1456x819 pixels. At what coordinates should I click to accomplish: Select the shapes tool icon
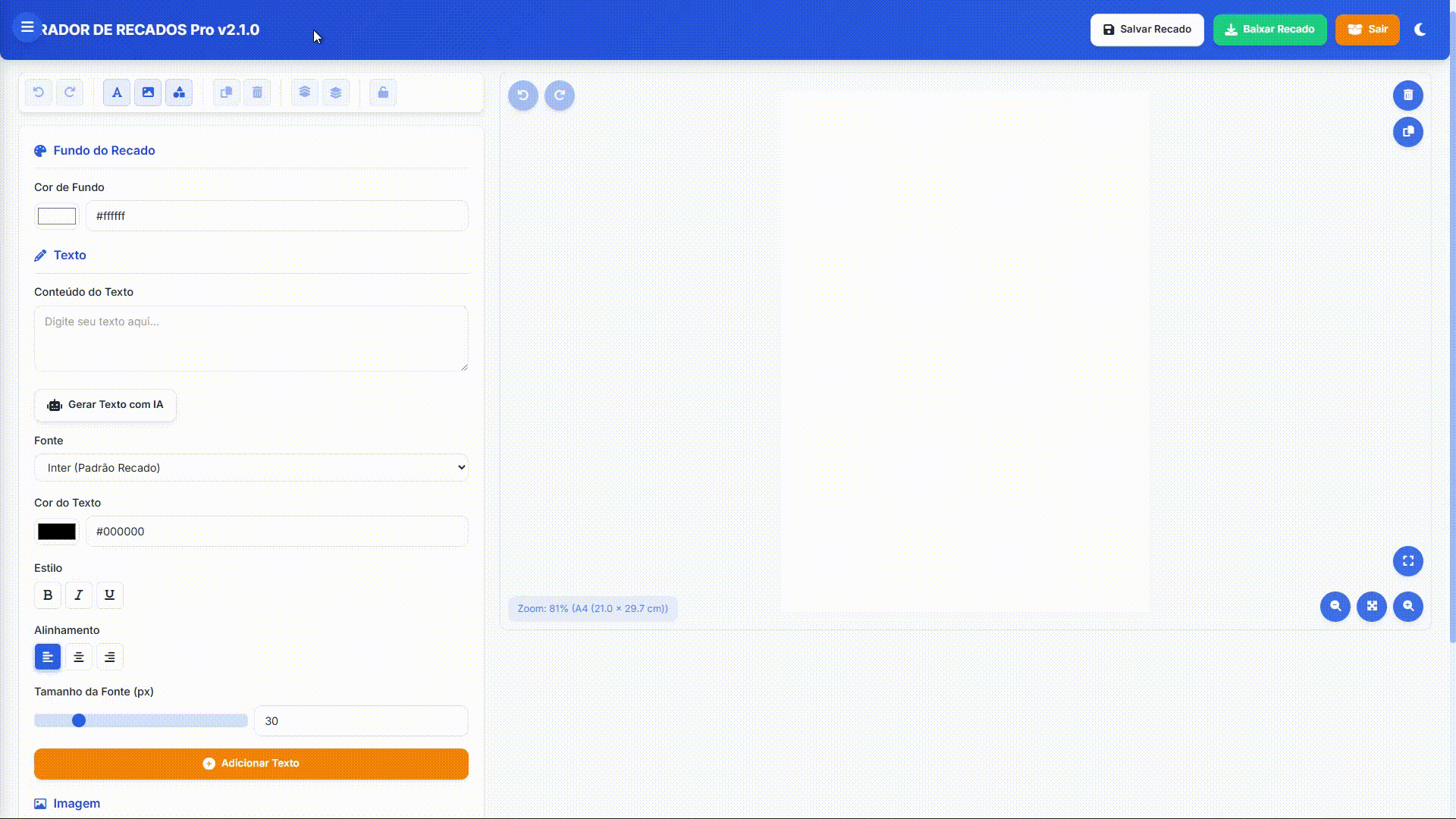click(179, 93)
